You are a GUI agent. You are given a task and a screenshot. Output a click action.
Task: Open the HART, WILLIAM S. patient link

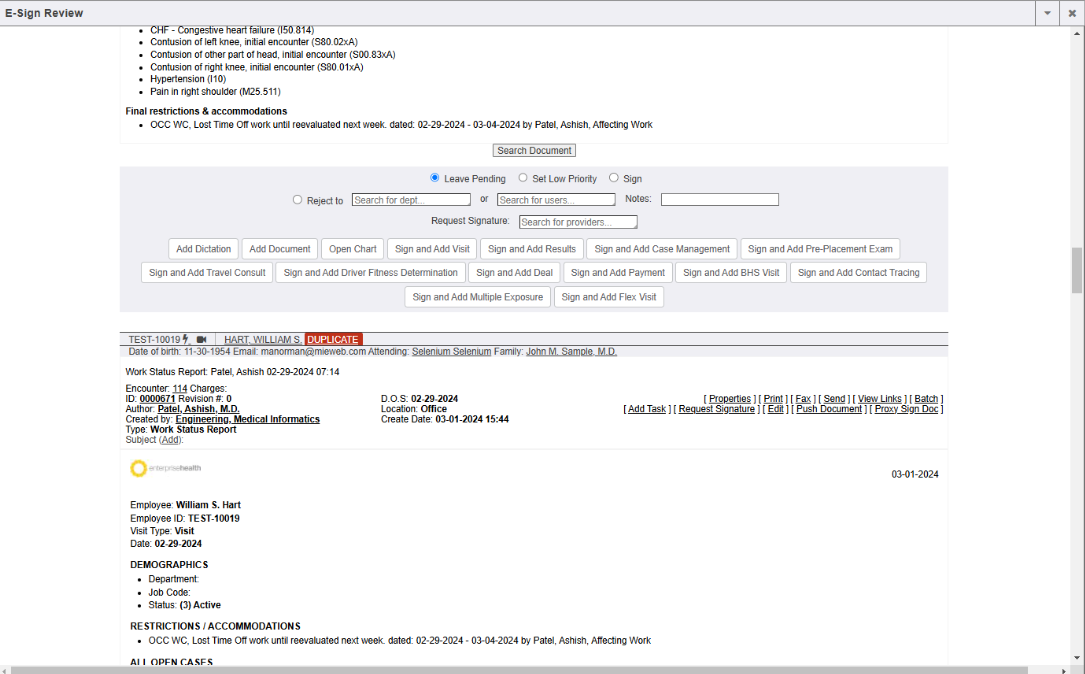(x=263, y=340)
